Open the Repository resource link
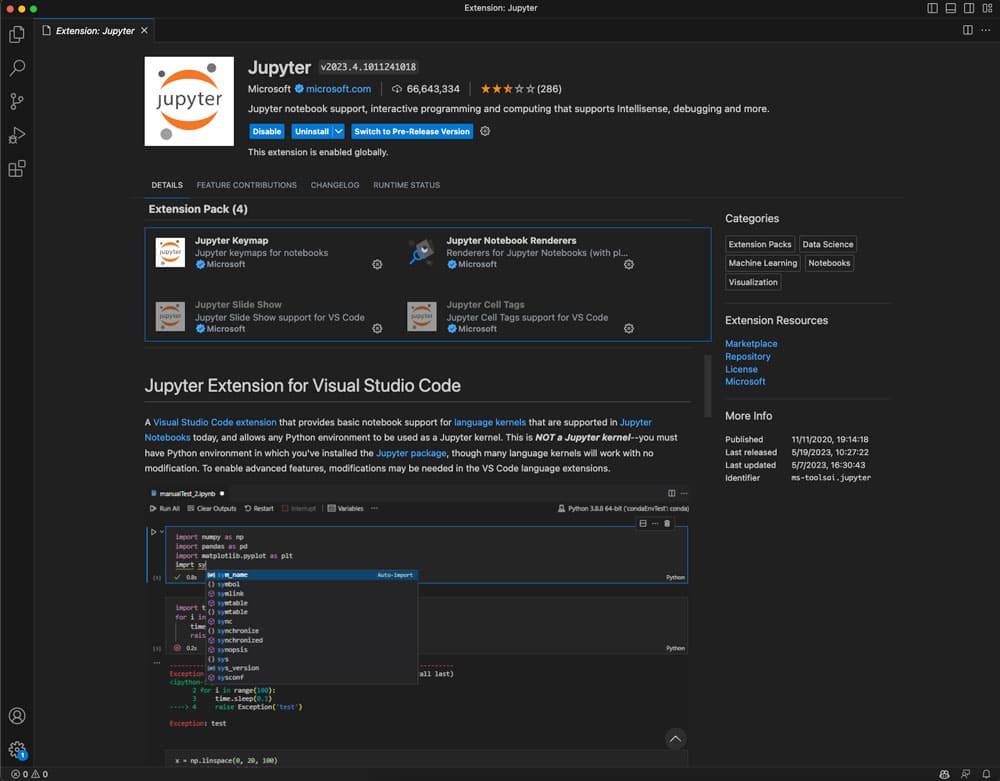This screenshot has height=781, width=1000. (747, 356)
